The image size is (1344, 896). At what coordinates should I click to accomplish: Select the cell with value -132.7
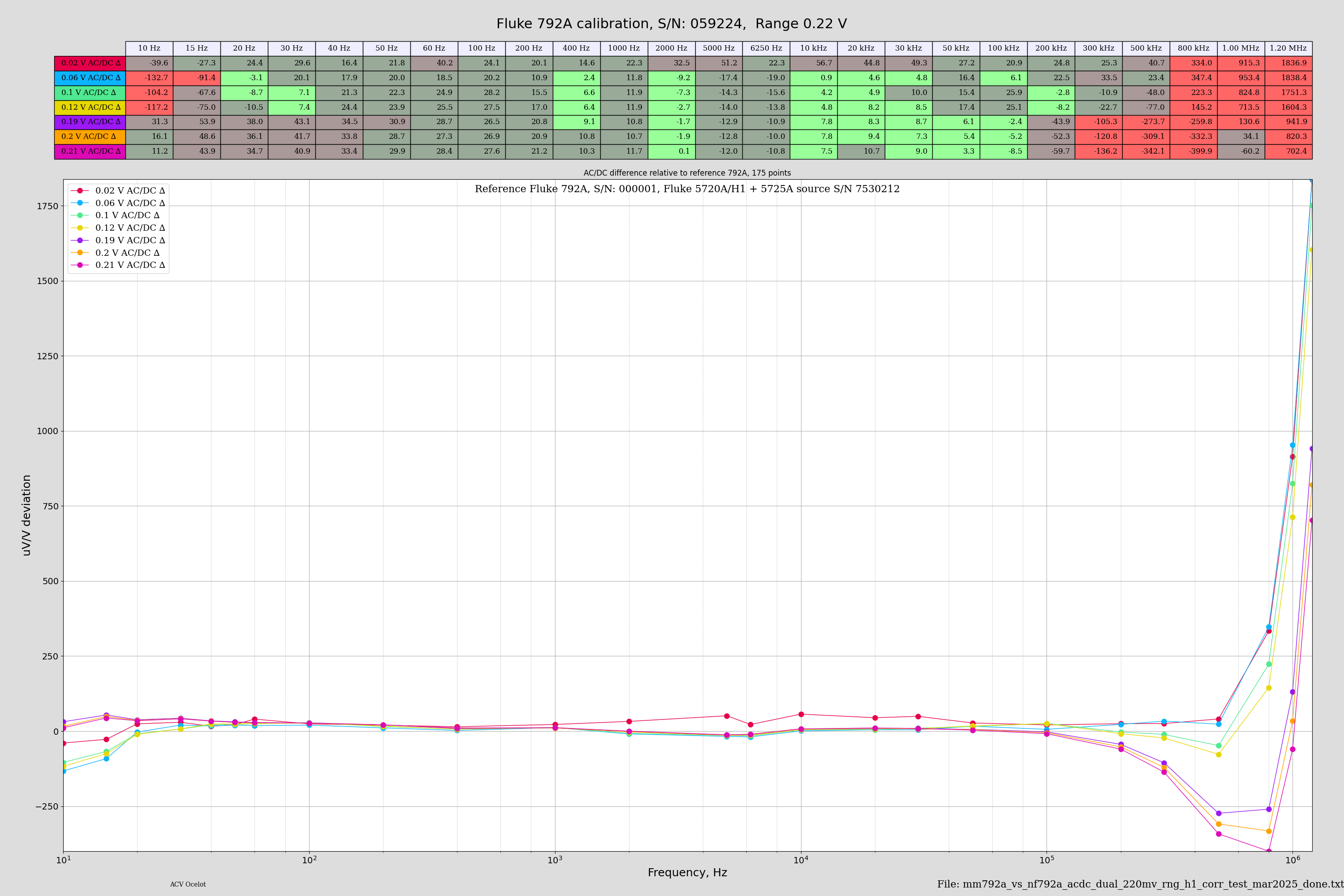coord(149,78)
